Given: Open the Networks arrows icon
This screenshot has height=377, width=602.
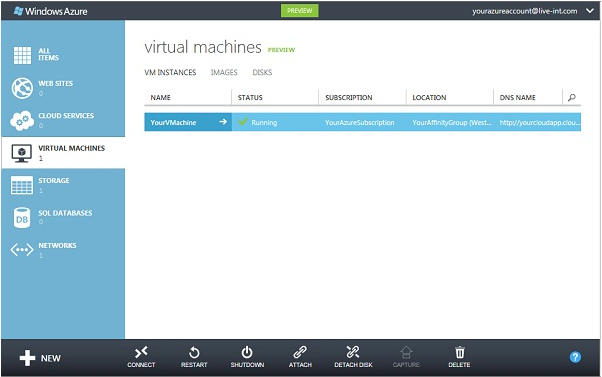Looking at the screenshot, I should click(x=22, y=250).
